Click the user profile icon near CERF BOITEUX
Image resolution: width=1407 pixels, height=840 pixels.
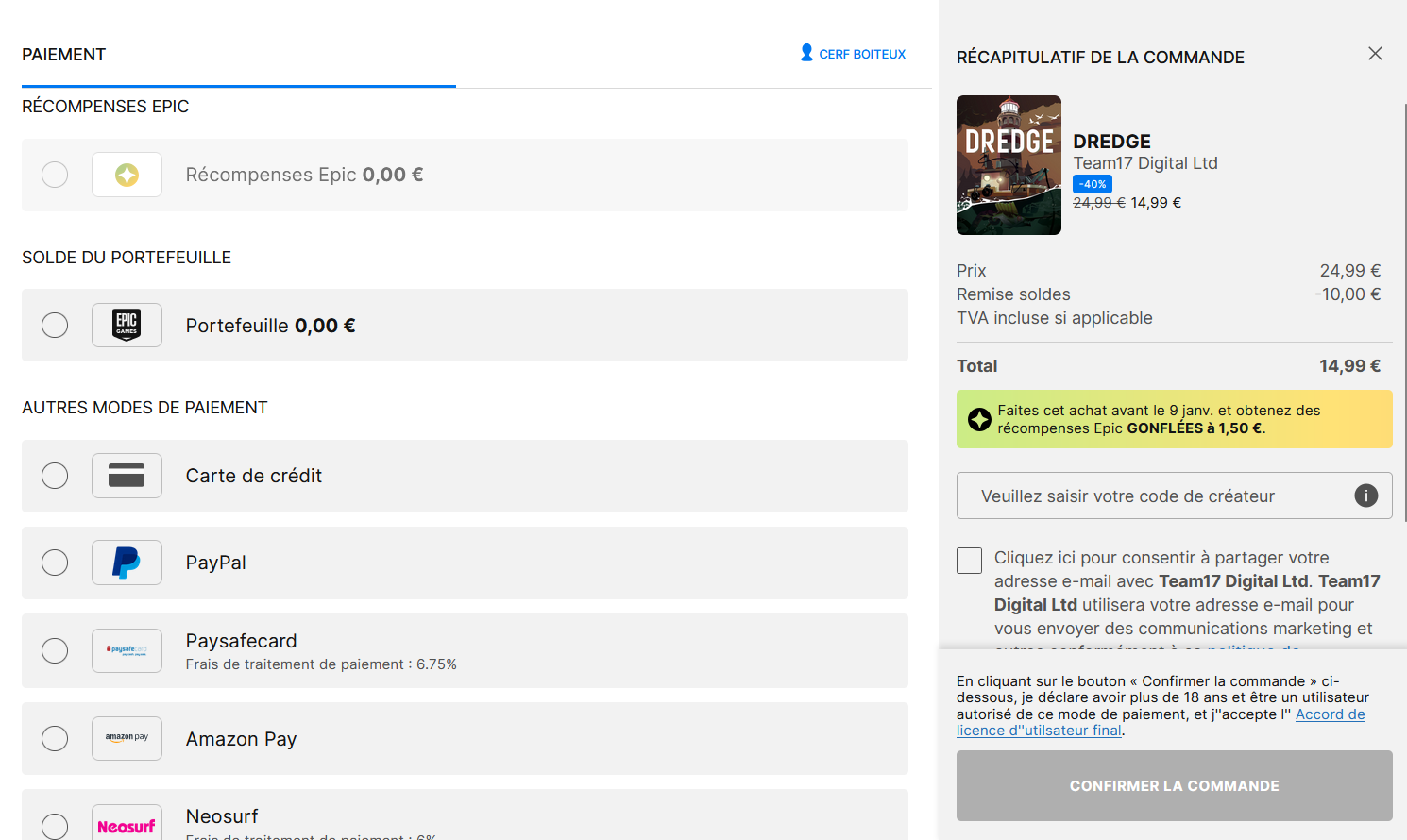point(806,53)
